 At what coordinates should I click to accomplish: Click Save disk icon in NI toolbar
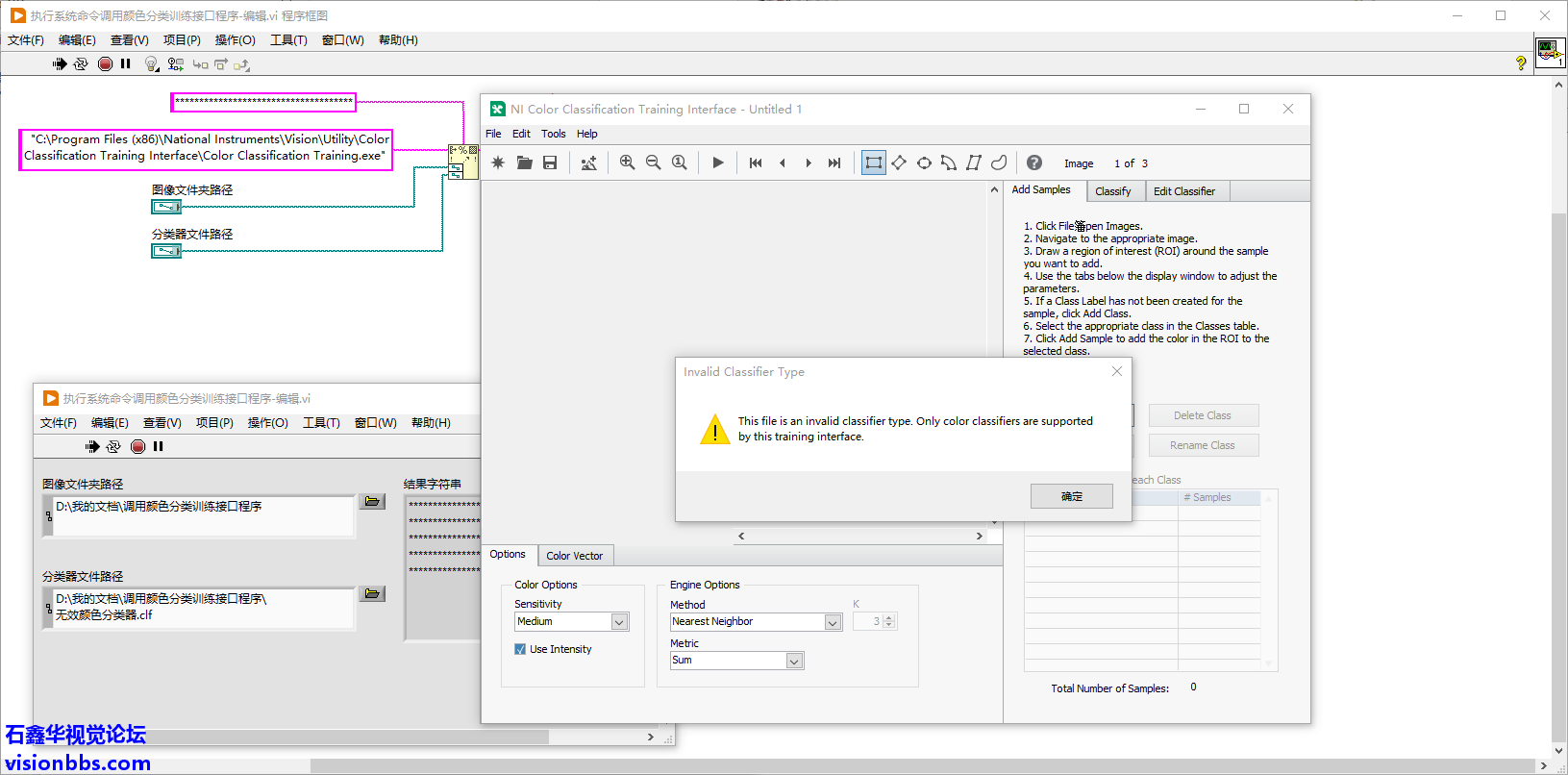pos(550,162)
